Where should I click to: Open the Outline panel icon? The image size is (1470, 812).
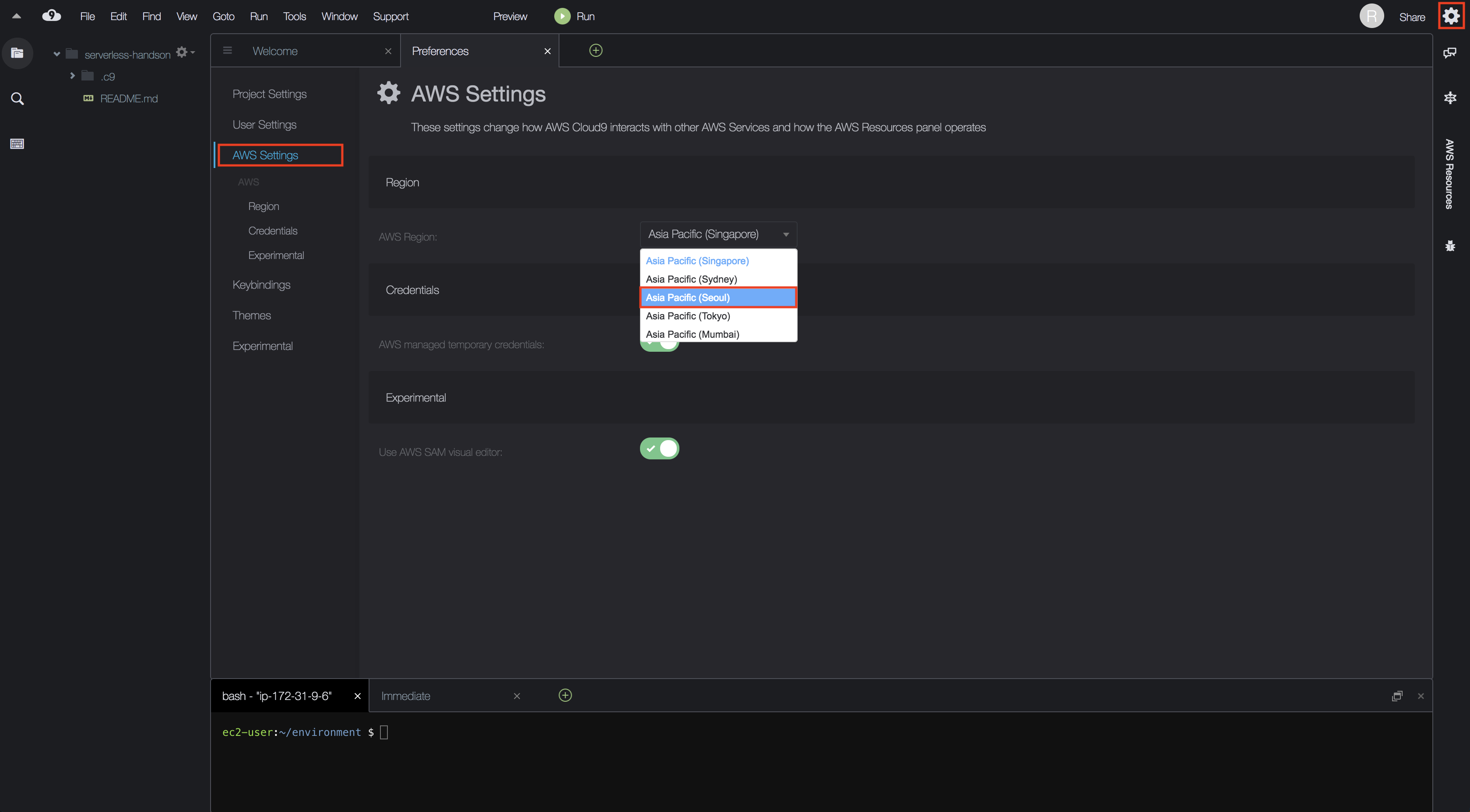click(1450, 98)
